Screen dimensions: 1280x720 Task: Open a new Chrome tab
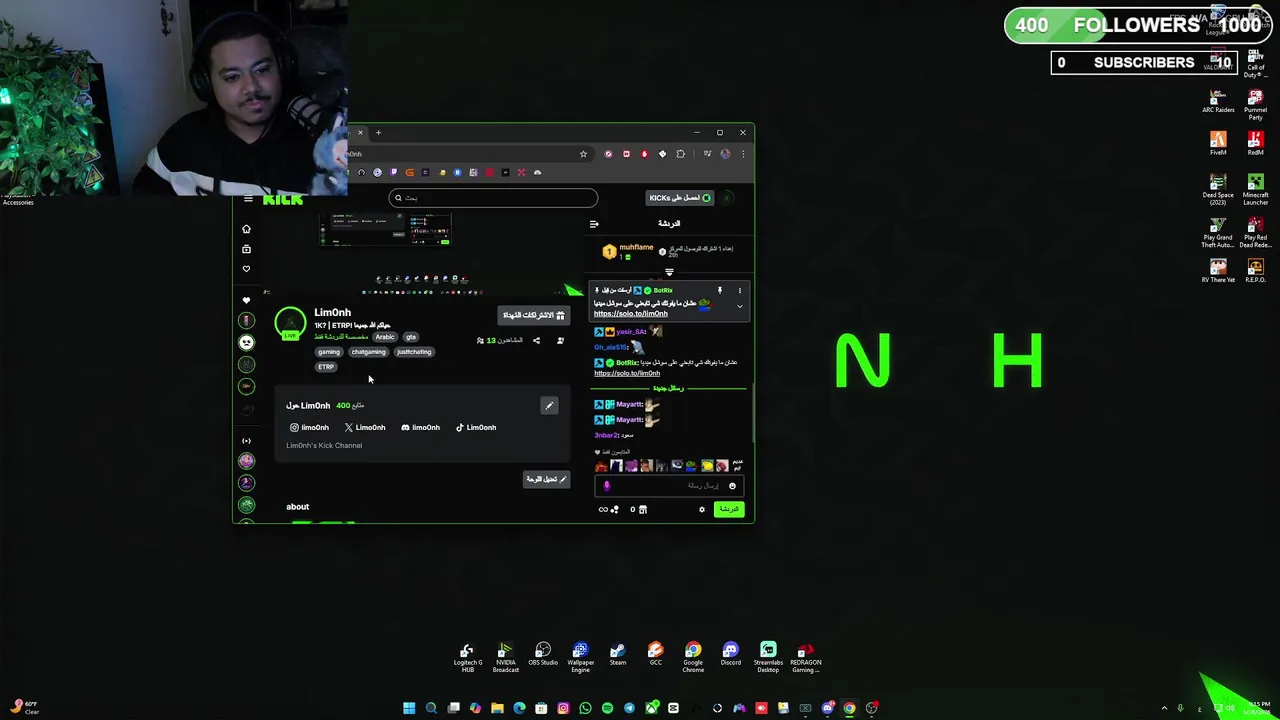[378, 133]
